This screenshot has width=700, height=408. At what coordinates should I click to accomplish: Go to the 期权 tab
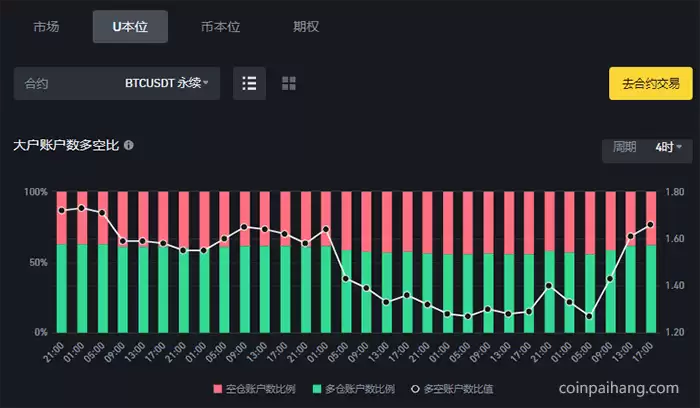(x=306, y=27)
